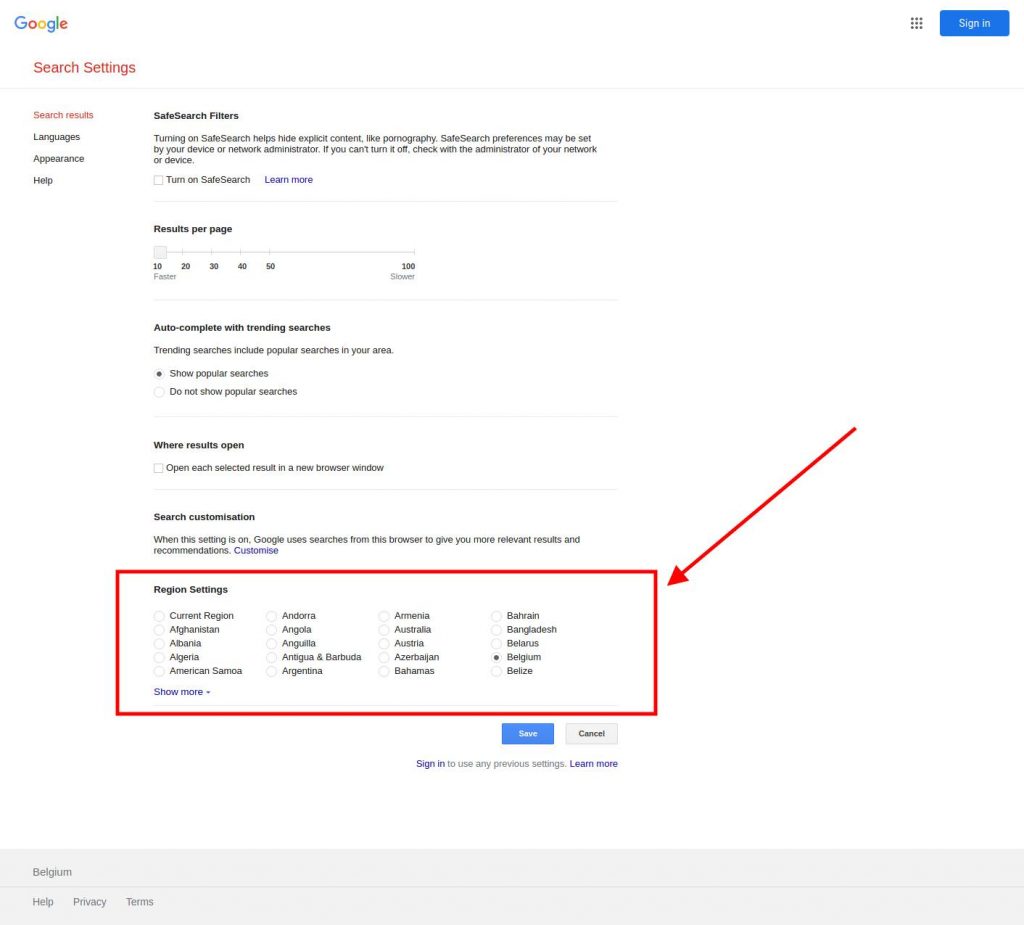Select Algeria as region
Screen dimensions: 1024x925
point(159,657)
